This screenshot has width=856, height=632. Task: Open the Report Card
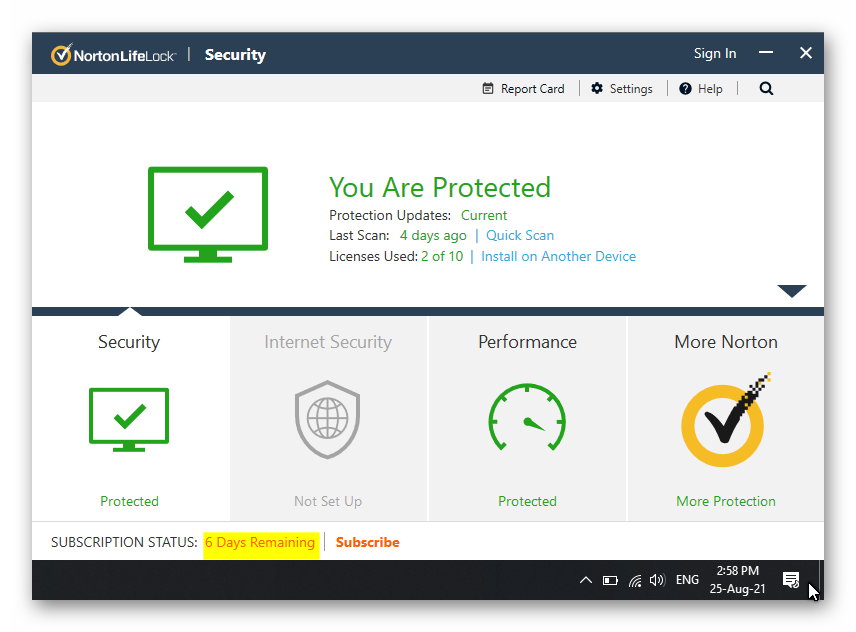[524, 88]
